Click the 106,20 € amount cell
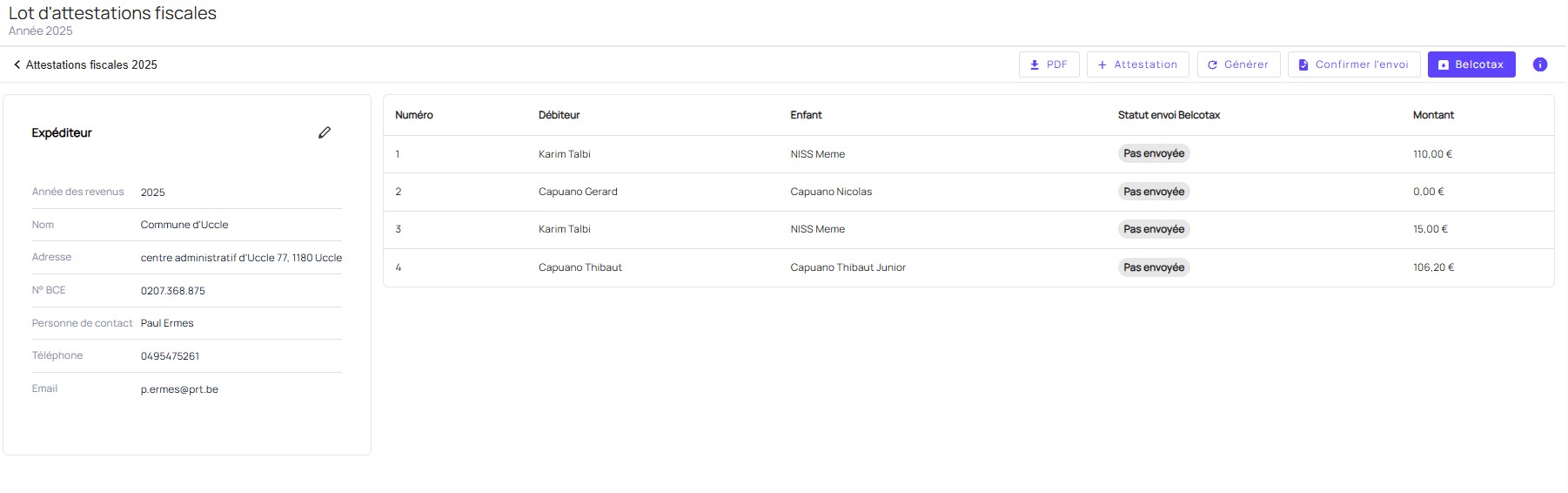Viewport: 1568px width, 493px height. pos(1433,267)
